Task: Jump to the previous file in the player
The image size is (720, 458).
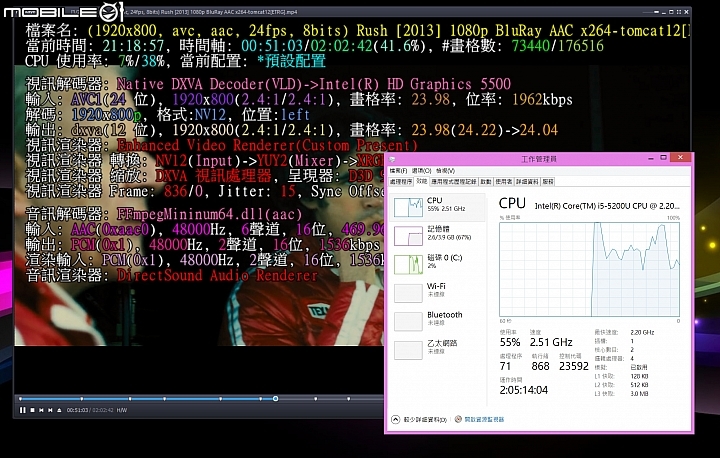Action: pos(41,410)
